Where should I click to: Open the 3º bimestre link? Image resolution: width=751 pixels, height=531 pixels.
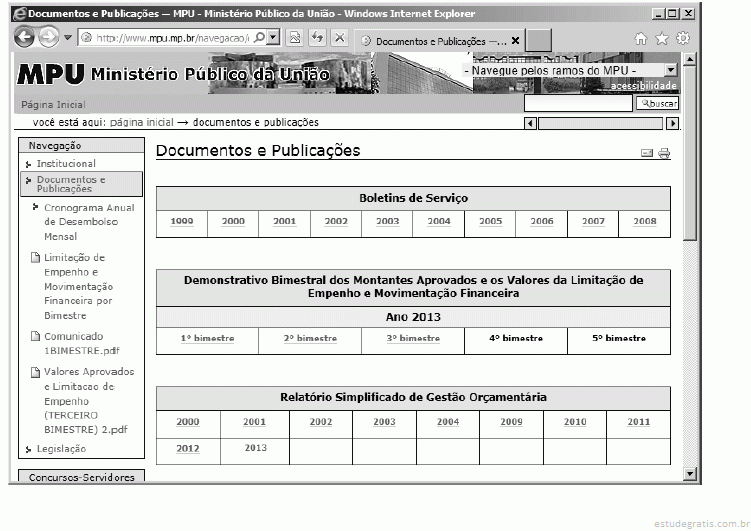tap(413, 339)
